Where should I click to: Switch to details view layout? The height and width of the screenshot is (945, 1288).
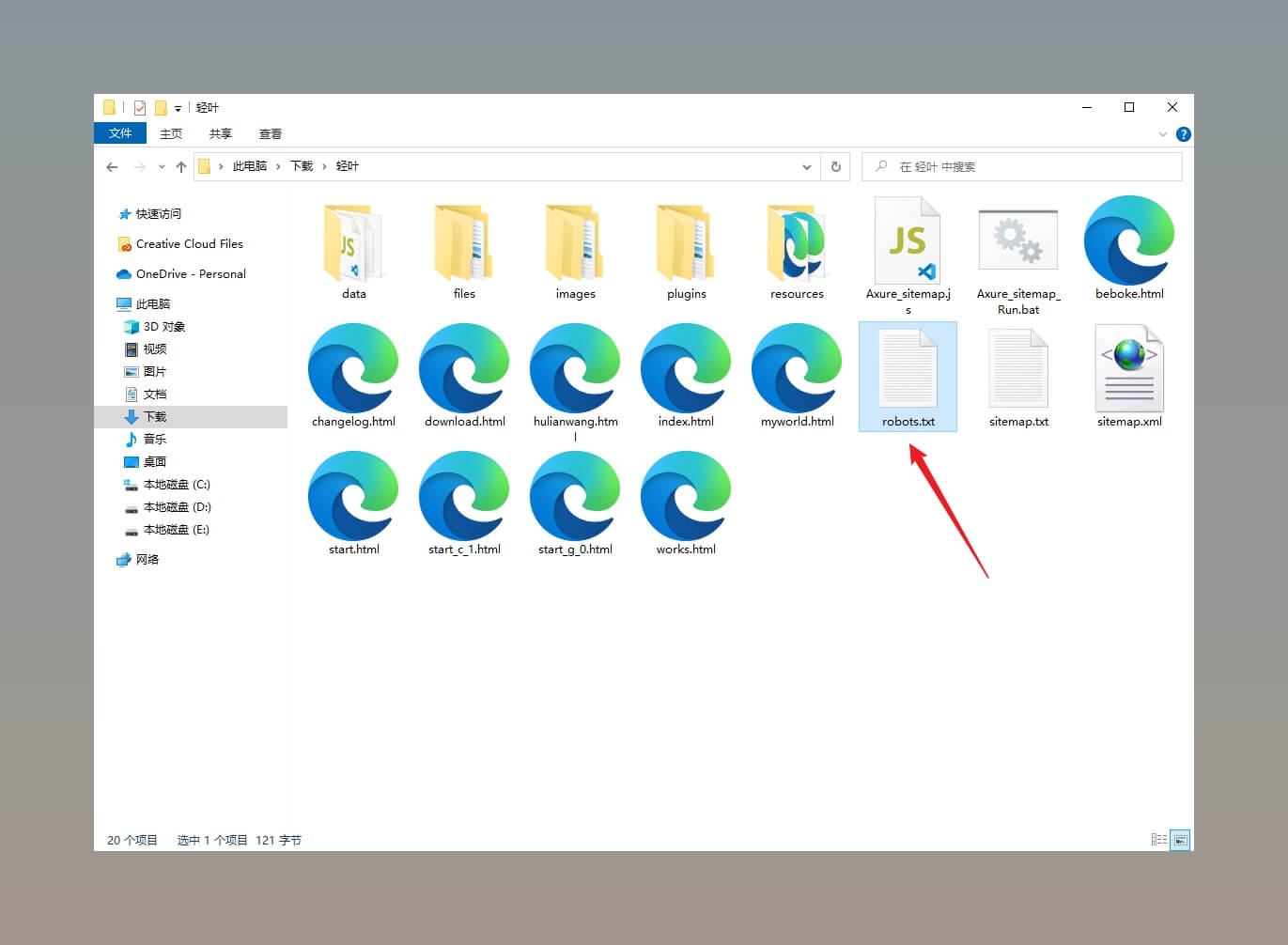[x=1159, y=839]
